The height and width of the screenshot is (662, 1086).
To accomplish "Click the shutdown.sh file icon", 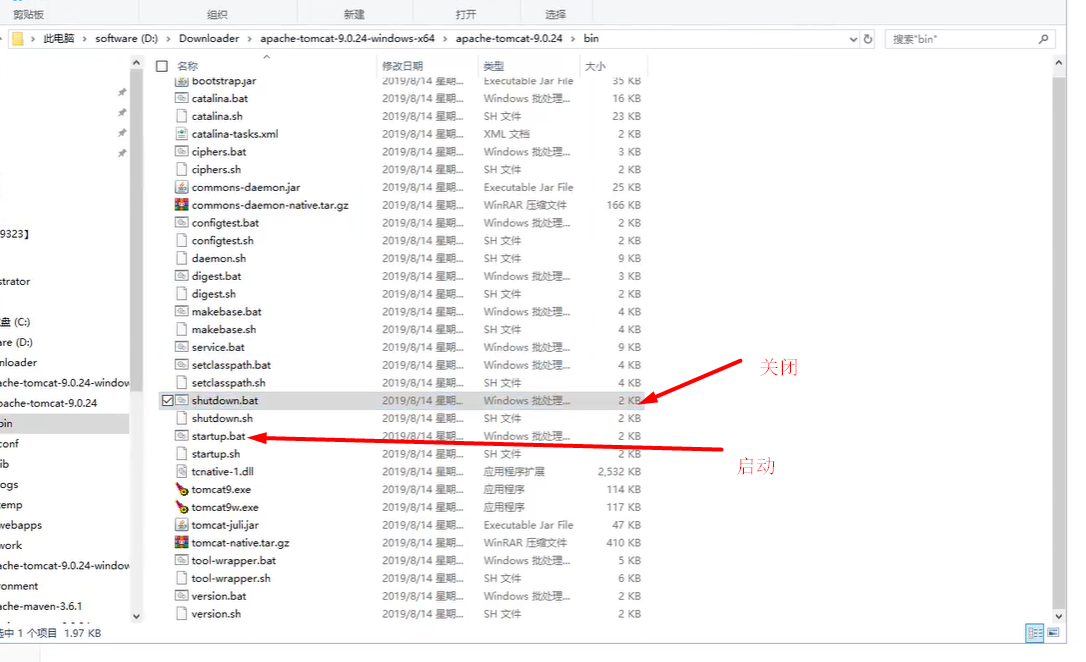I will [x=181, y=418].
